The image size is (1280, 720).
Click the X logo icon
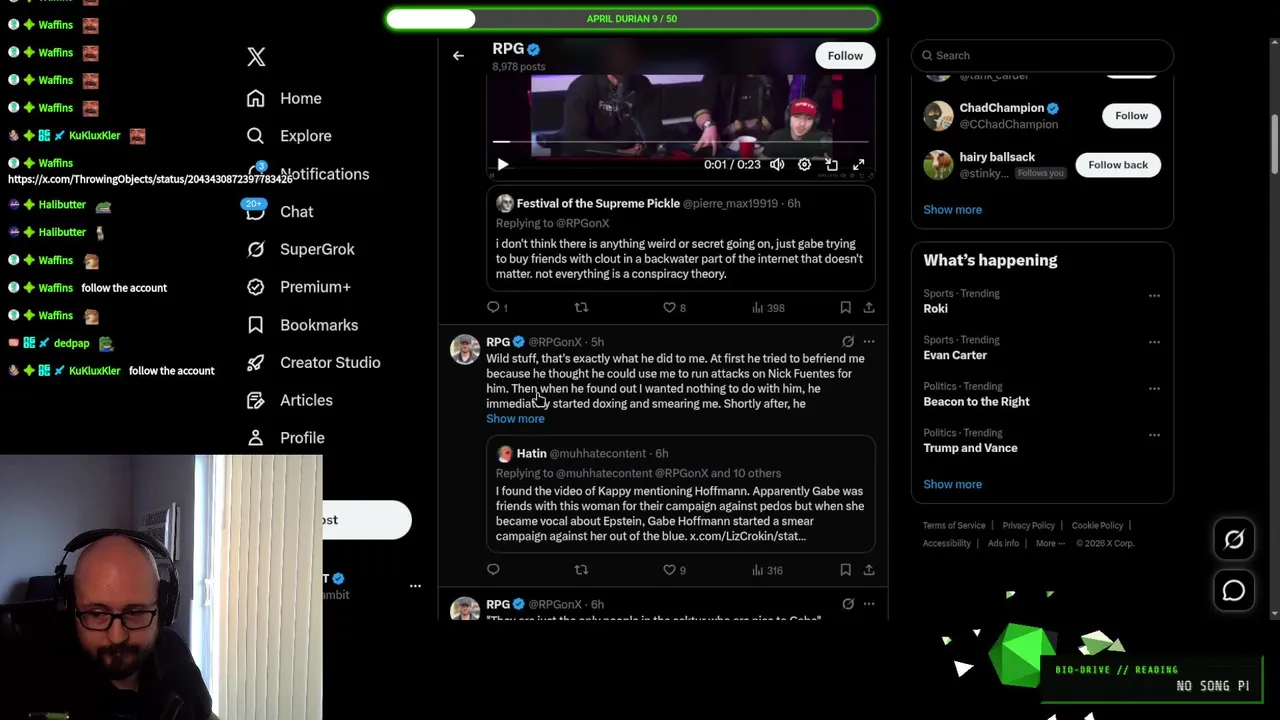(x=256, y=57)
